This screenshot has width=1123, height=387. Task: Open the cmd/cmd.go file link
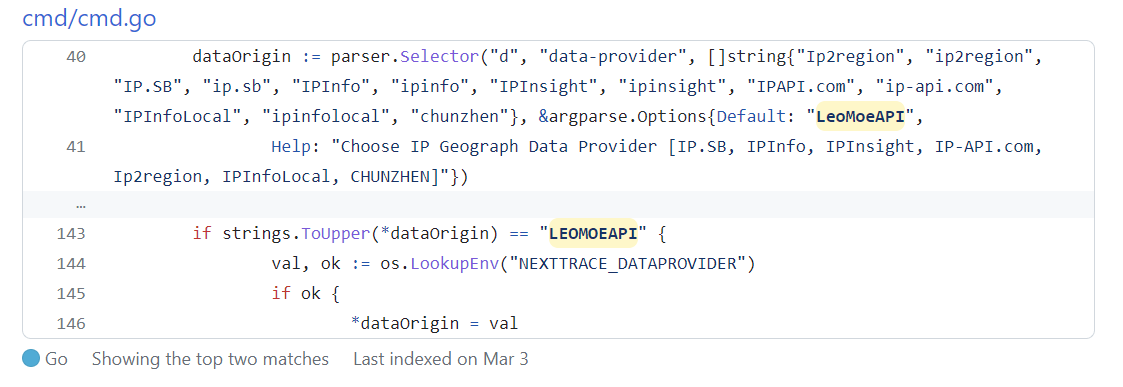pos(90,18)
